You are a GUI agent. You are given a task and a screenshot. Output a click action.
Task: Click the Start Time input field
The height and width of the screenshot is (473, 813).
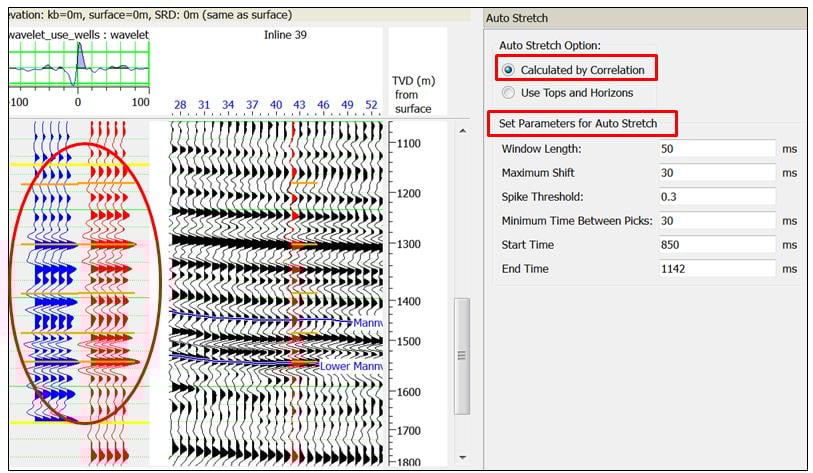717,244
